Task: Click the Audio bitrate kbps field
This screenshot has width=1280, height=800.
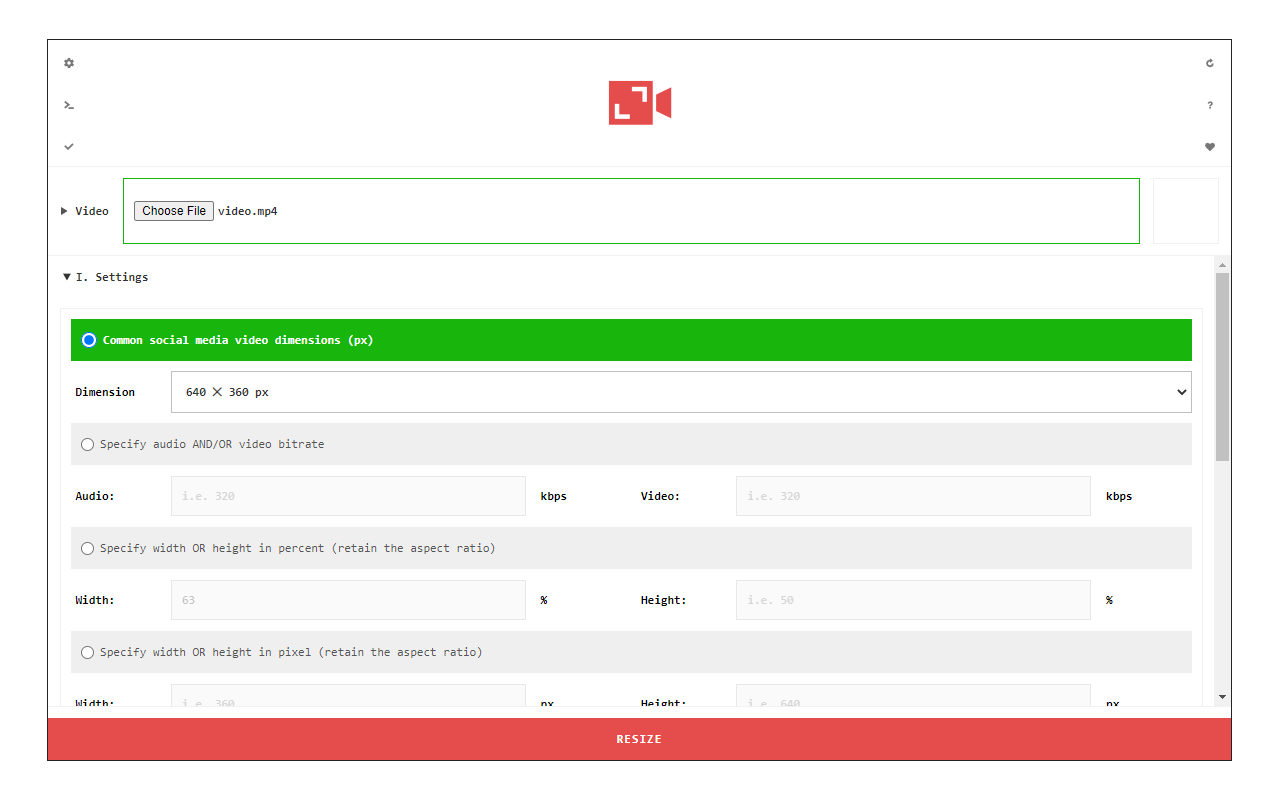Action: click(x=348, y=496)
